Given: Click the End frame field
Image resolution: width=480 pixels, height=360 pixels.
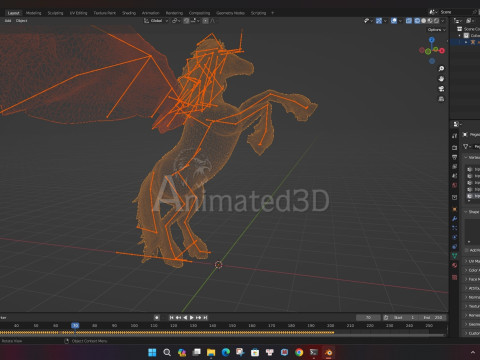Looking at the screenshot, I should tap(433, 318).
